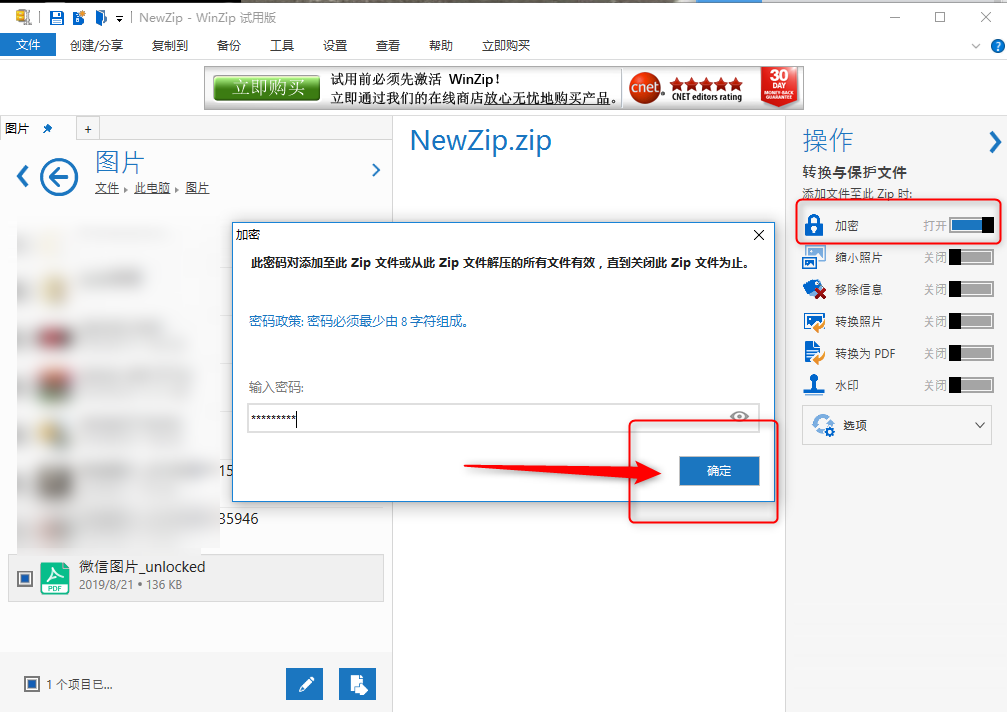Click the save icon in title bar
1007x712 pixels.
57,17
